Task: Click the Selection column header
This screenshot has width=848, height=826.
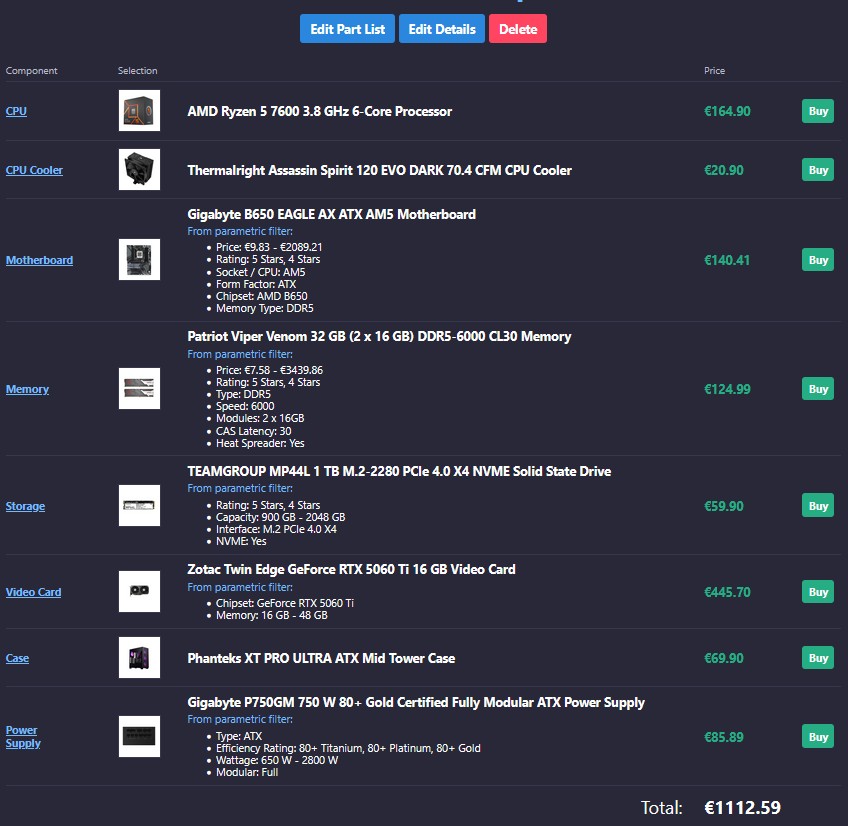Action: (137, 71)
